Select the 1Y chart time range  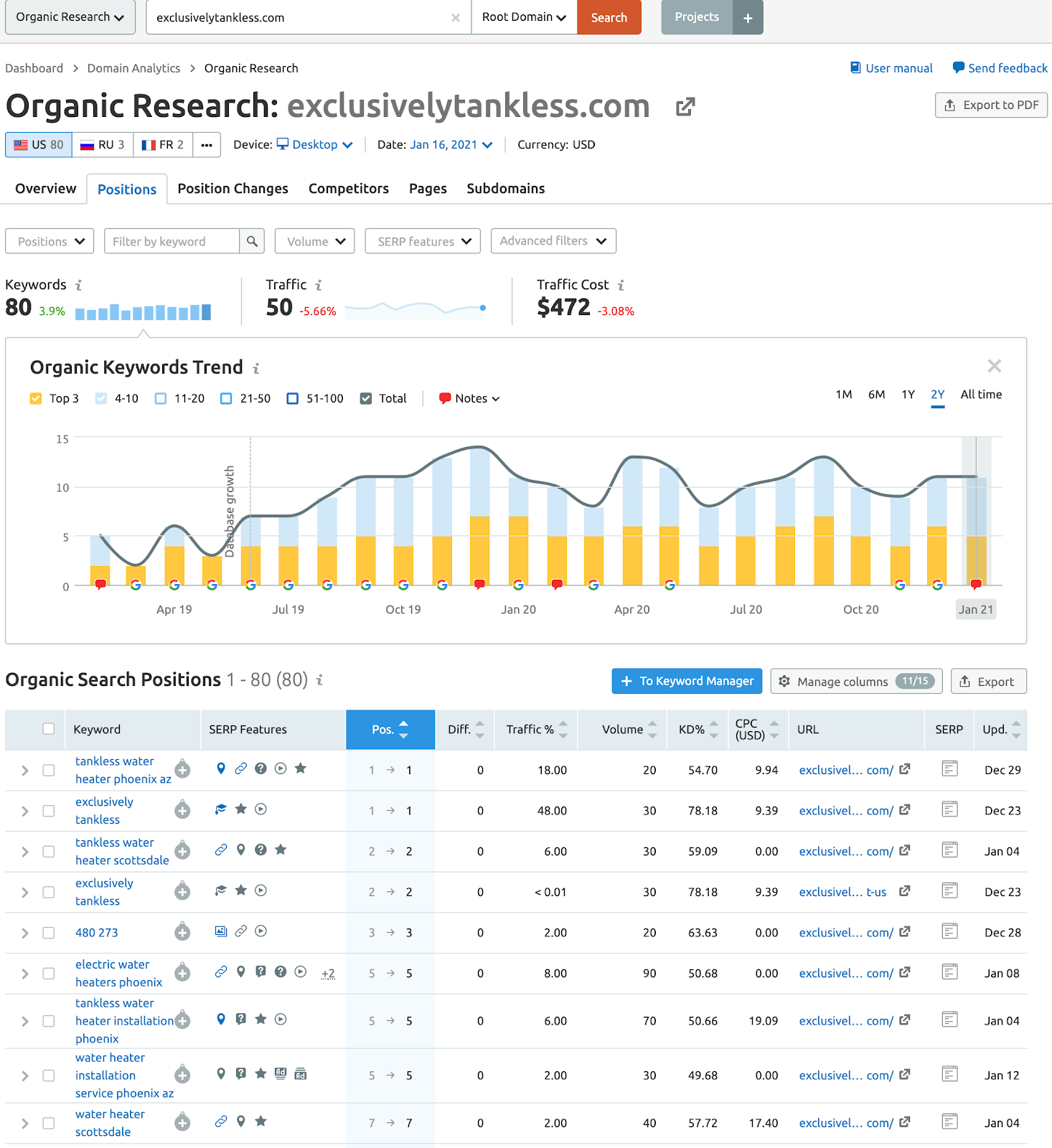pos(908,395)
